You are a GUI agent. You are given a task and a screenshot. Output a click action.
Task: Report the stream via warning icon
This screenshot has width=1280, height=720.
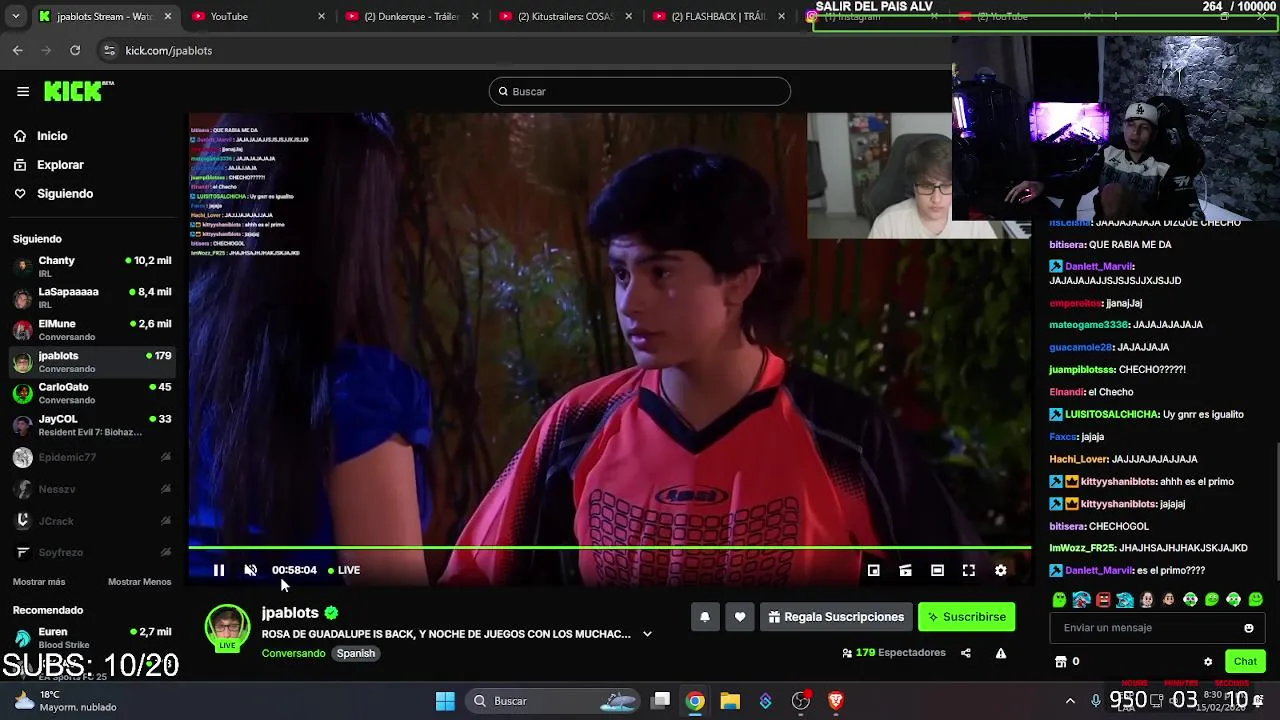coord(1001,653)
